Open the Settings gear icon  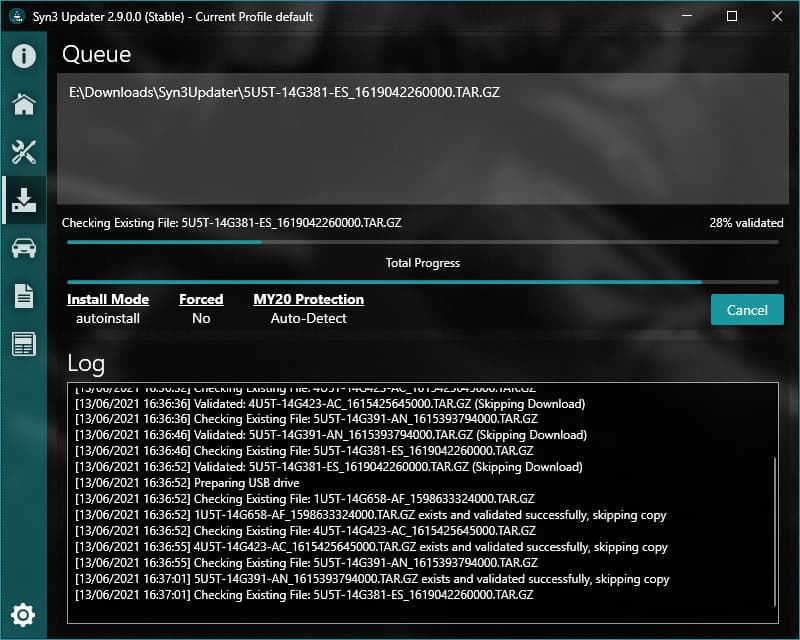click(23, 614)
